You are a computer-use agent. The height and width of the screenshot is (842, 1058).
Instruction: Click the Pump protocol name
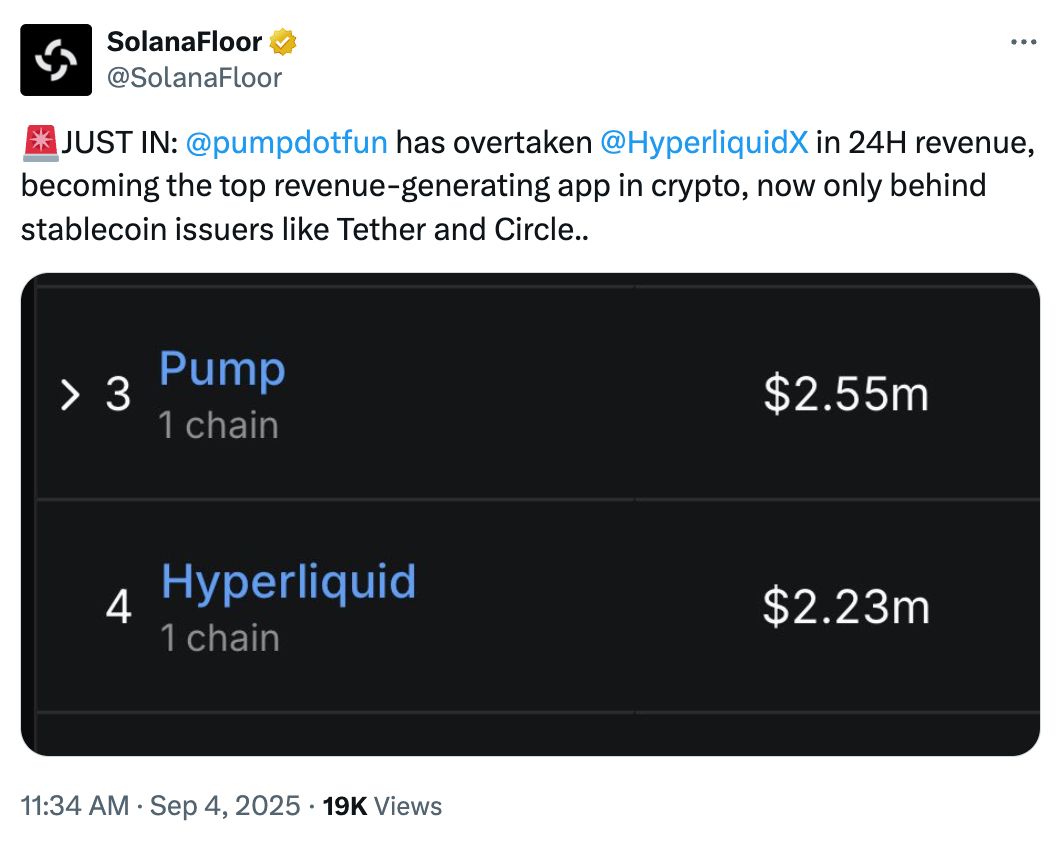[222, 370]
